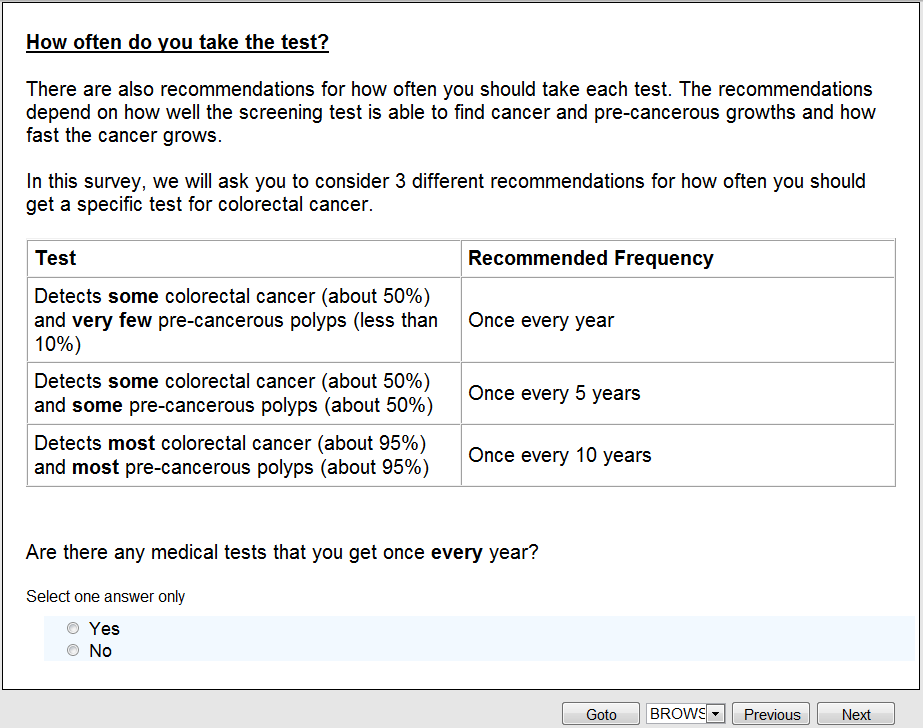Image resolution: width=923 pixels, height=728 pixels.
Task: Click the Goto button
Action: coord(601,714)
